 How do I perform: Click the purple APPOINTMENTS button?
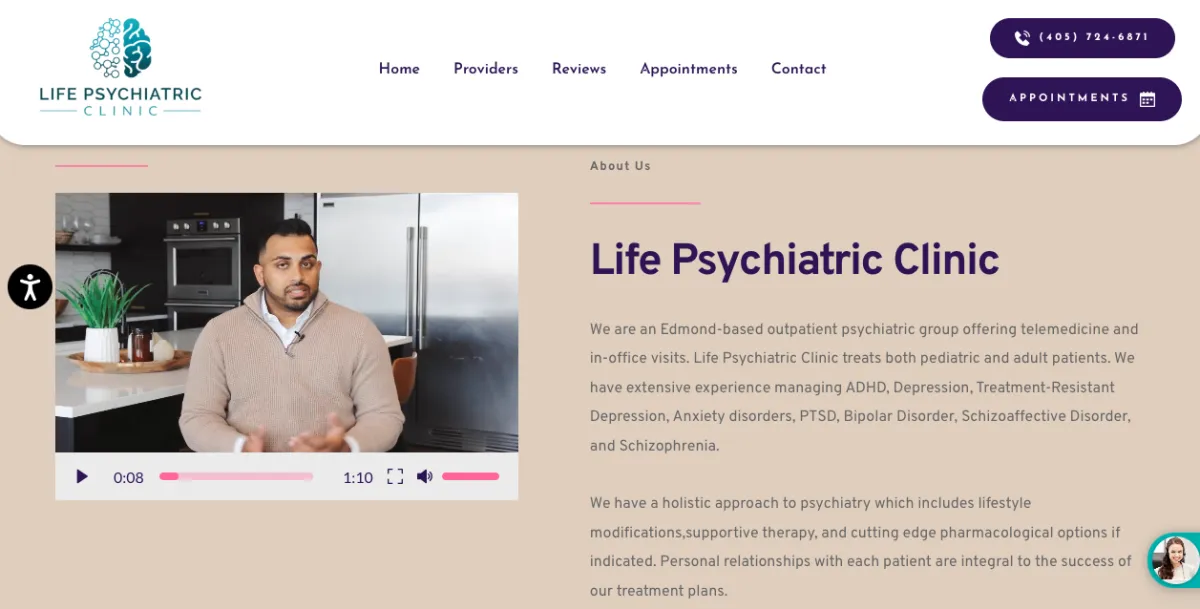tap(1082, 99)
